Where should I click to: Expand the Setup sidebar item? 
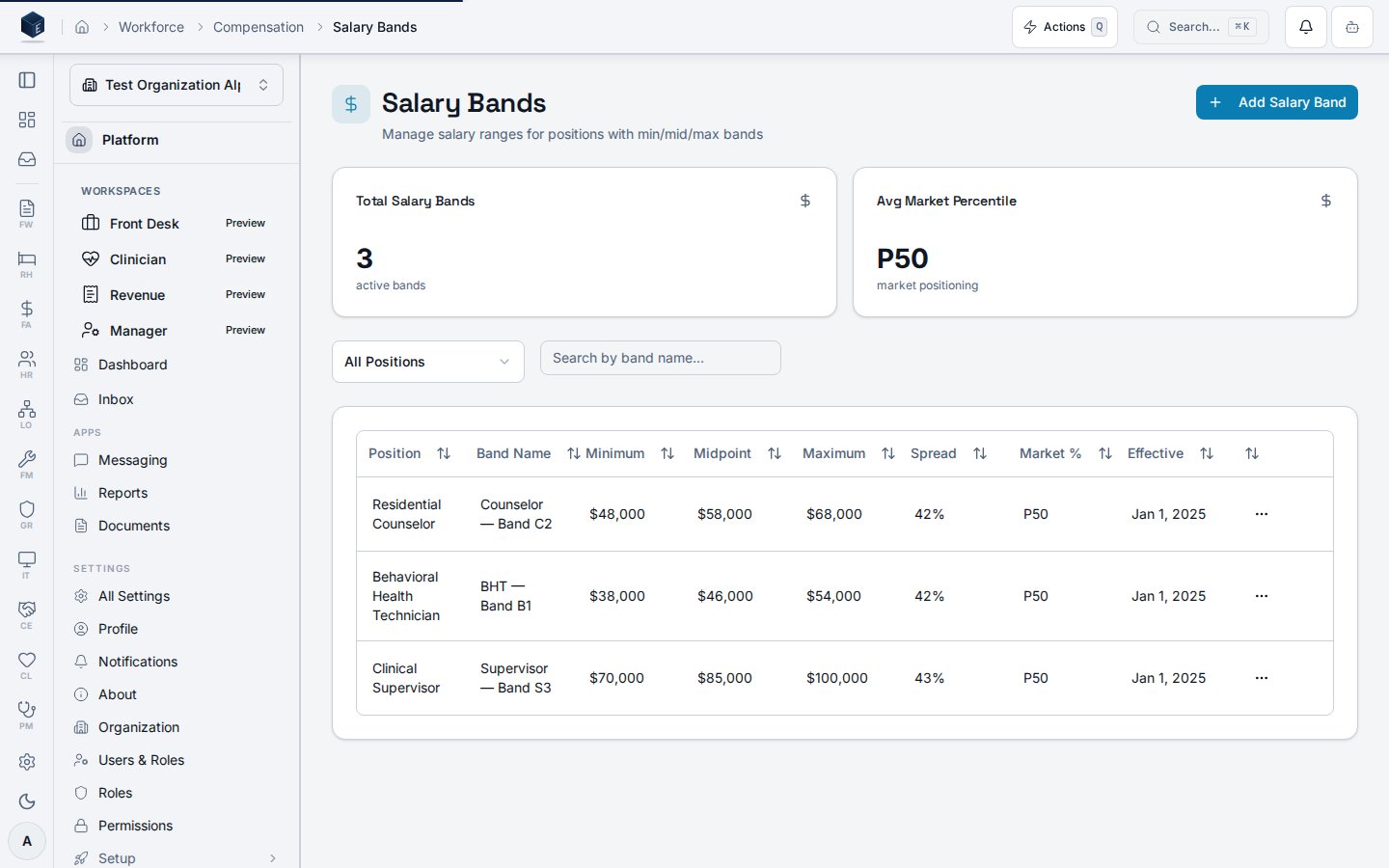(177, 858)
